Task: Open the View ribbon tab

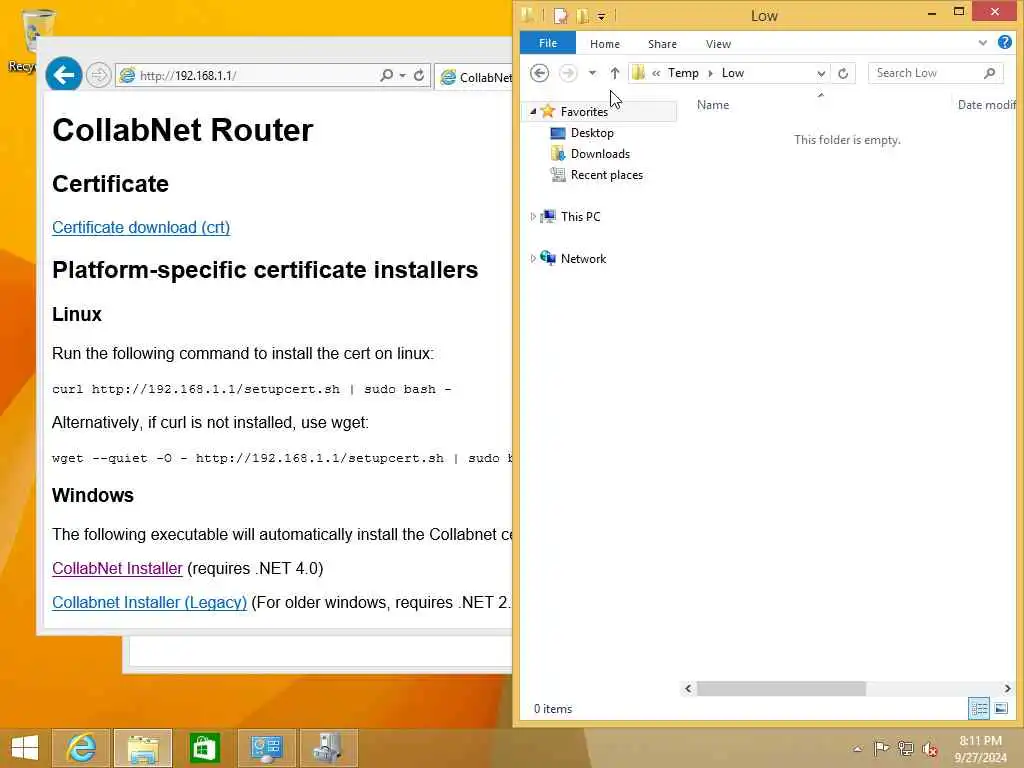Action: tap(718, 44)
